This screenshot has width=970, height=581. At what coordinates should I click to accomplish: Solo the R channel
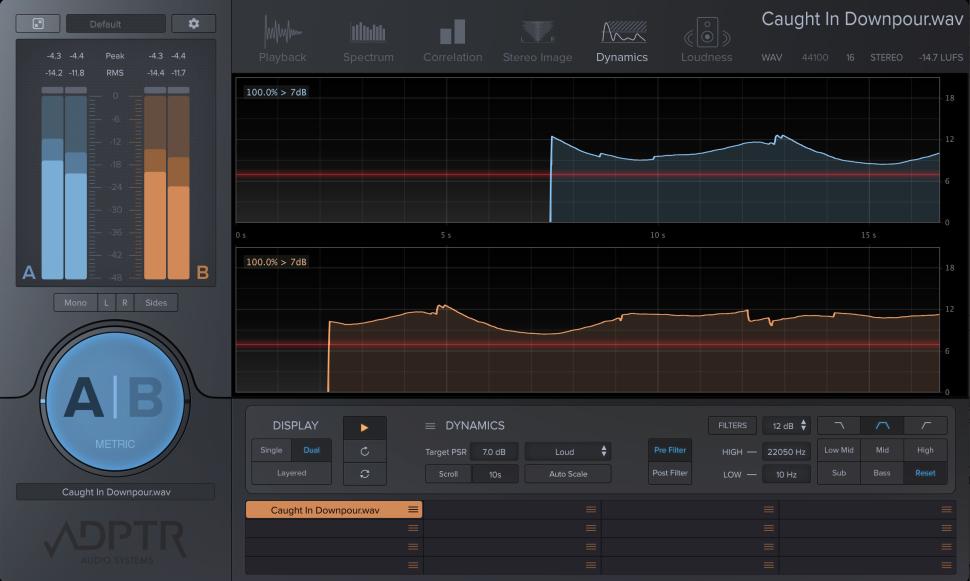[124, 303]
